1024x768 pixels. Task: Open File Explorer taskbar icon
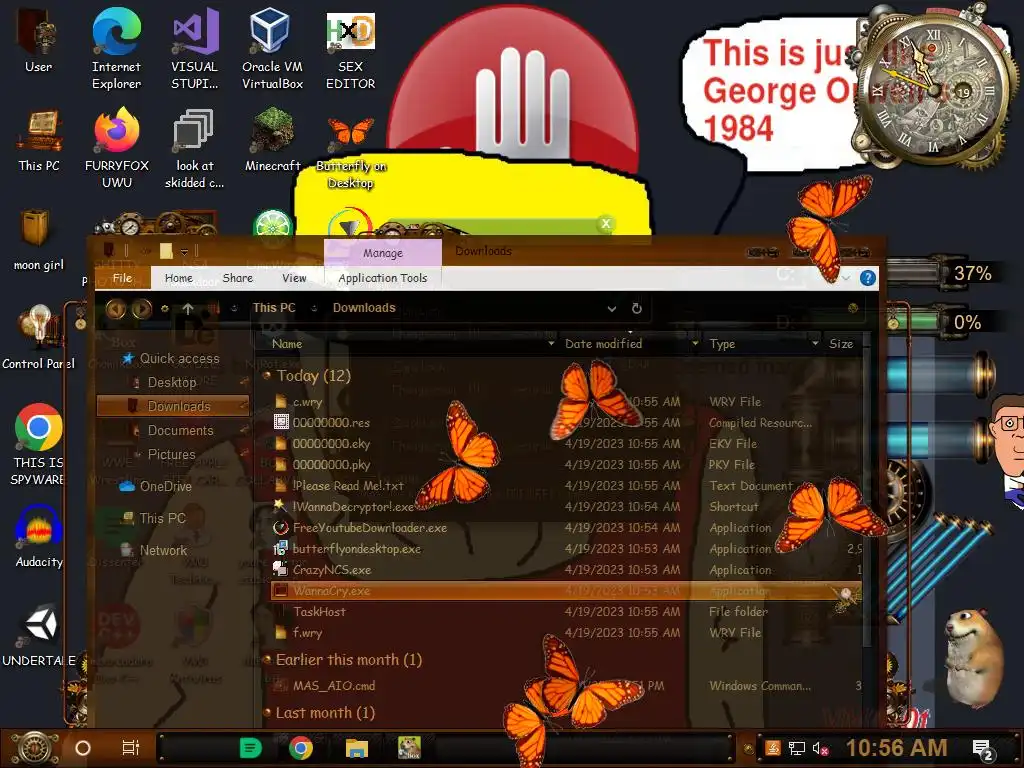coord(357,748)
